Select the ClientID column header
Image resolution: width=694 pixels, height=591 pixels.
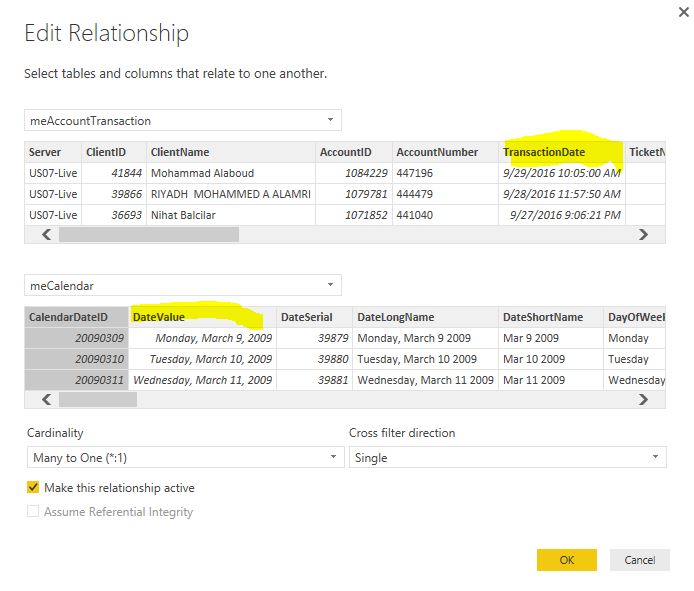(114, 152)
